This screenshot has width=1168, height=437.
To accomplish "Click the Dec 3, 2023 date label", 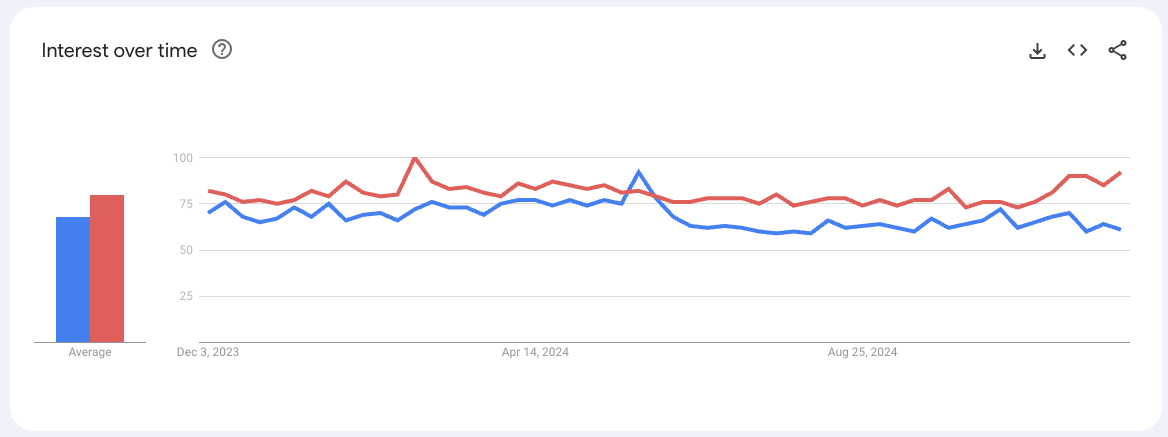I will [208, 352].
